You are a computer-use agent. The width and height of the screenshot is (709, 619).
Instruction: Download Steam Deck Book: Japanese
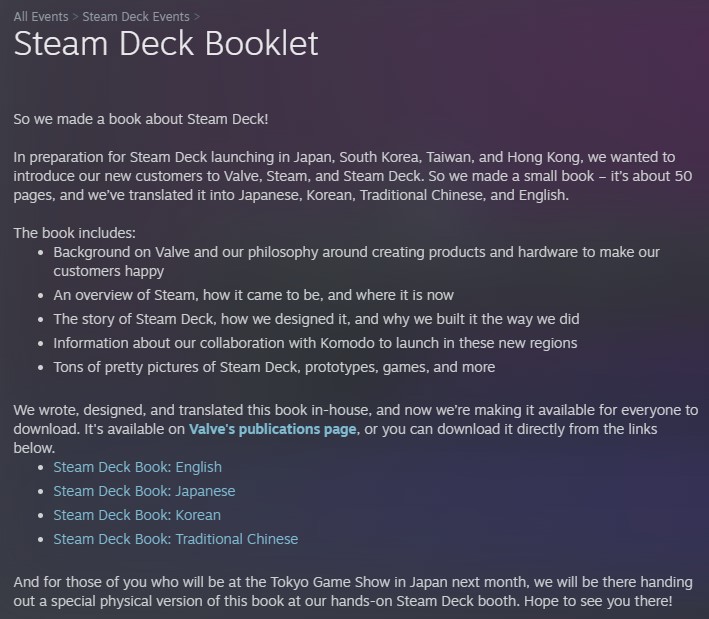(144, 491)
